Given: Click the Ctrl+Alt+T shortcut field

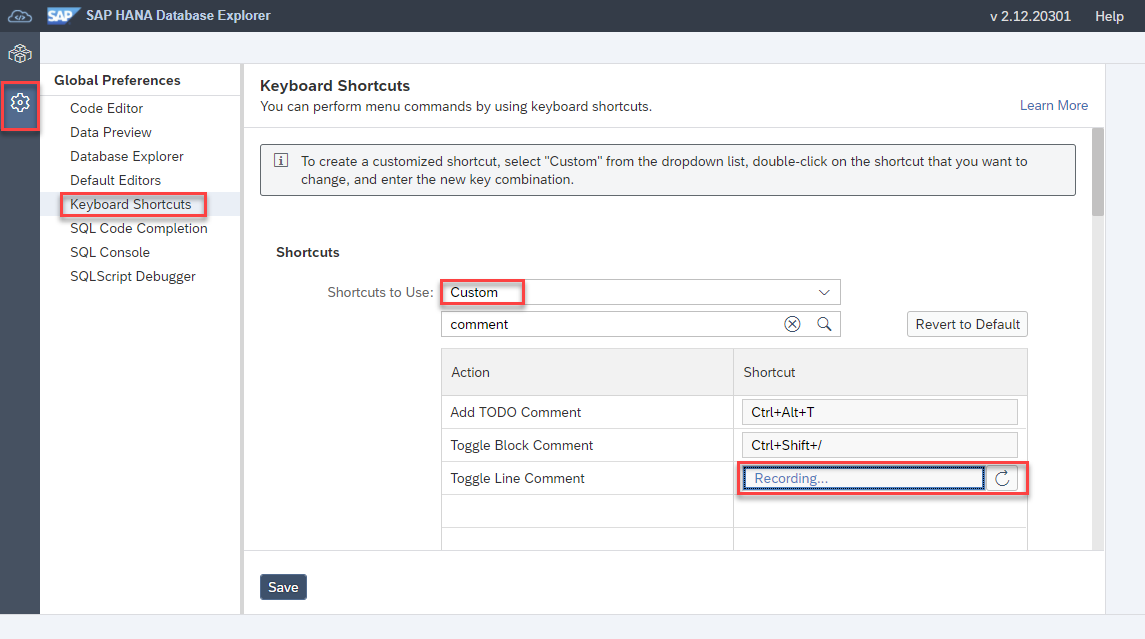Looking at the screenshot, I should pyautogui.click(x=879, y=412).
